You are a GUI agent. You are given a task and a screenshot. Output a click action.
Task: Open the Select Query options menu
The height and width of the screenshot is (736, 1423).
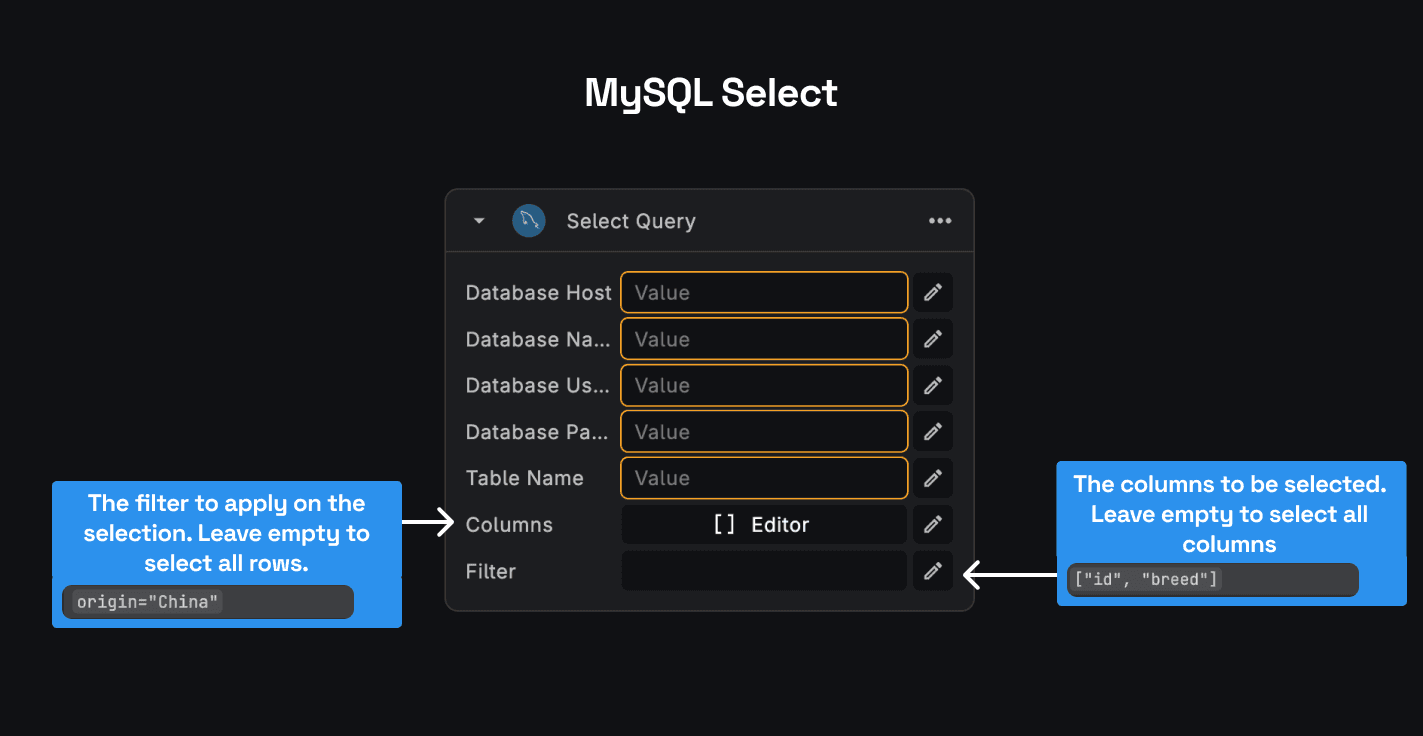pos(940,220)
